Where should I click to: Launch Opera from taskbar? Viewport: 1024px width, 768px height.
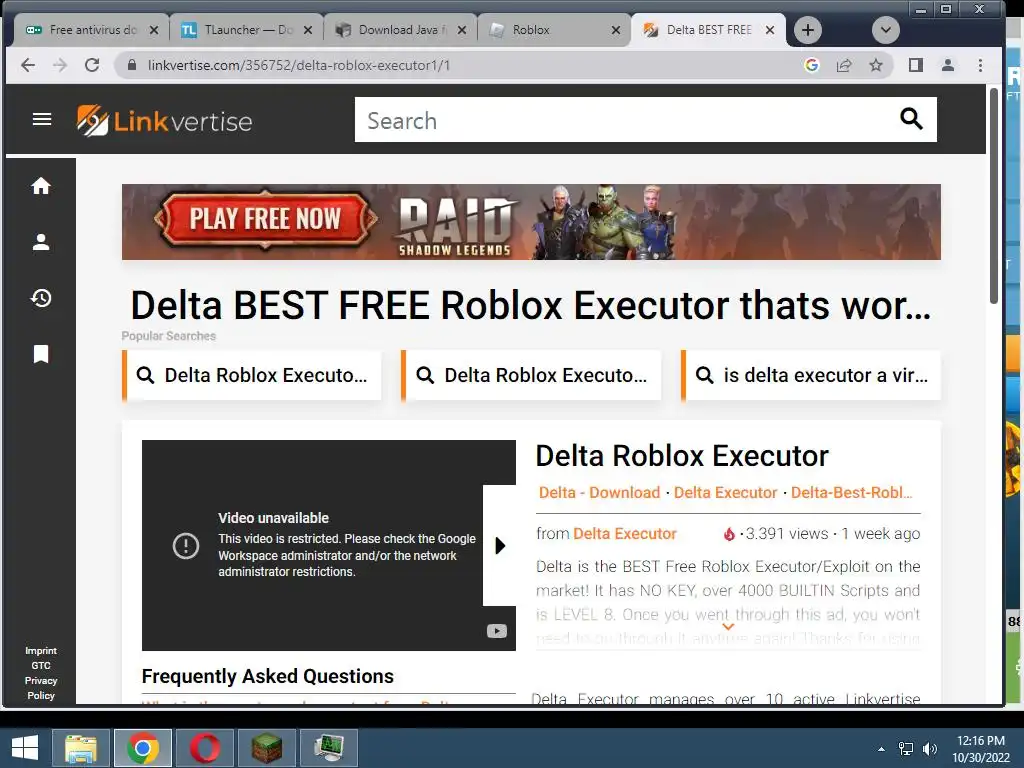tap(205, 748)
